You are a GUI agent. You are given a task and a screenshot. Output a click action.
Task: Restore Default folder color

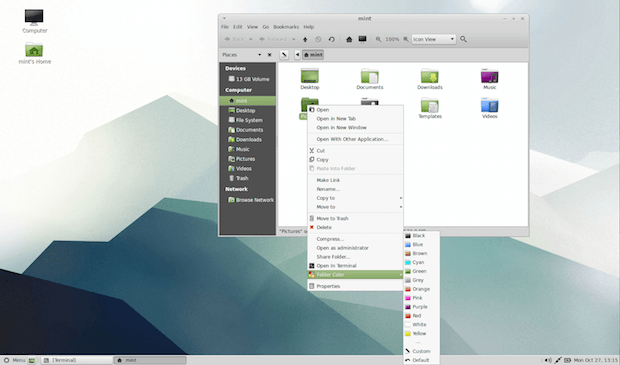(x=421, y=360)
